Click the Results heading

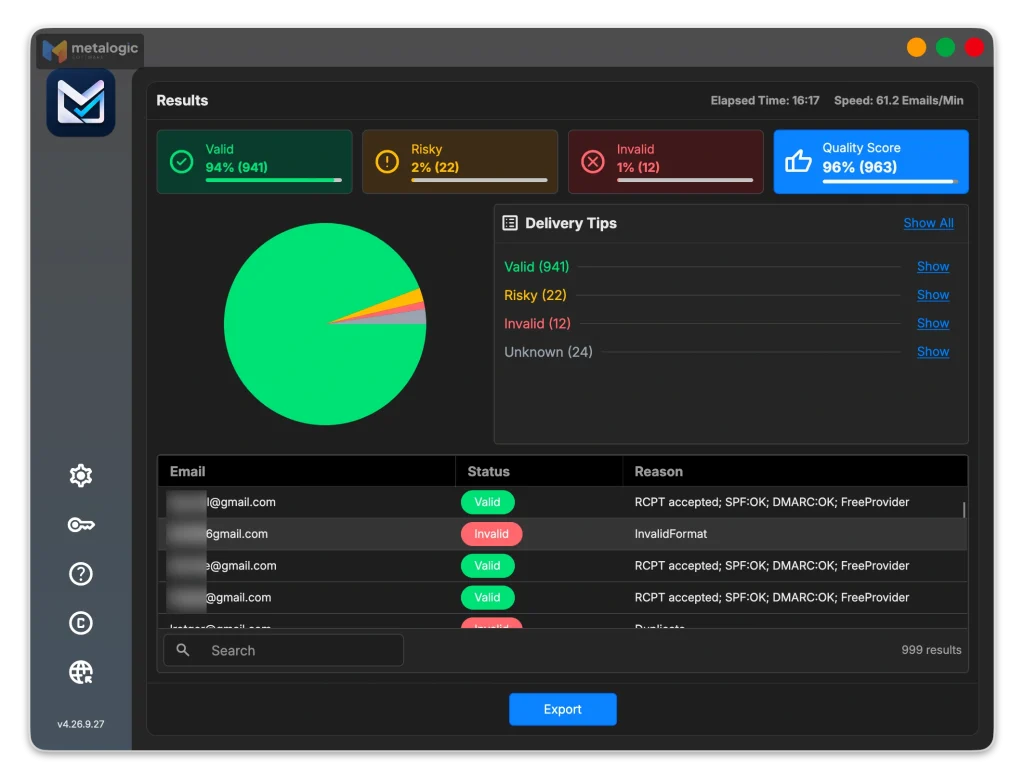(x=182, y=101)
